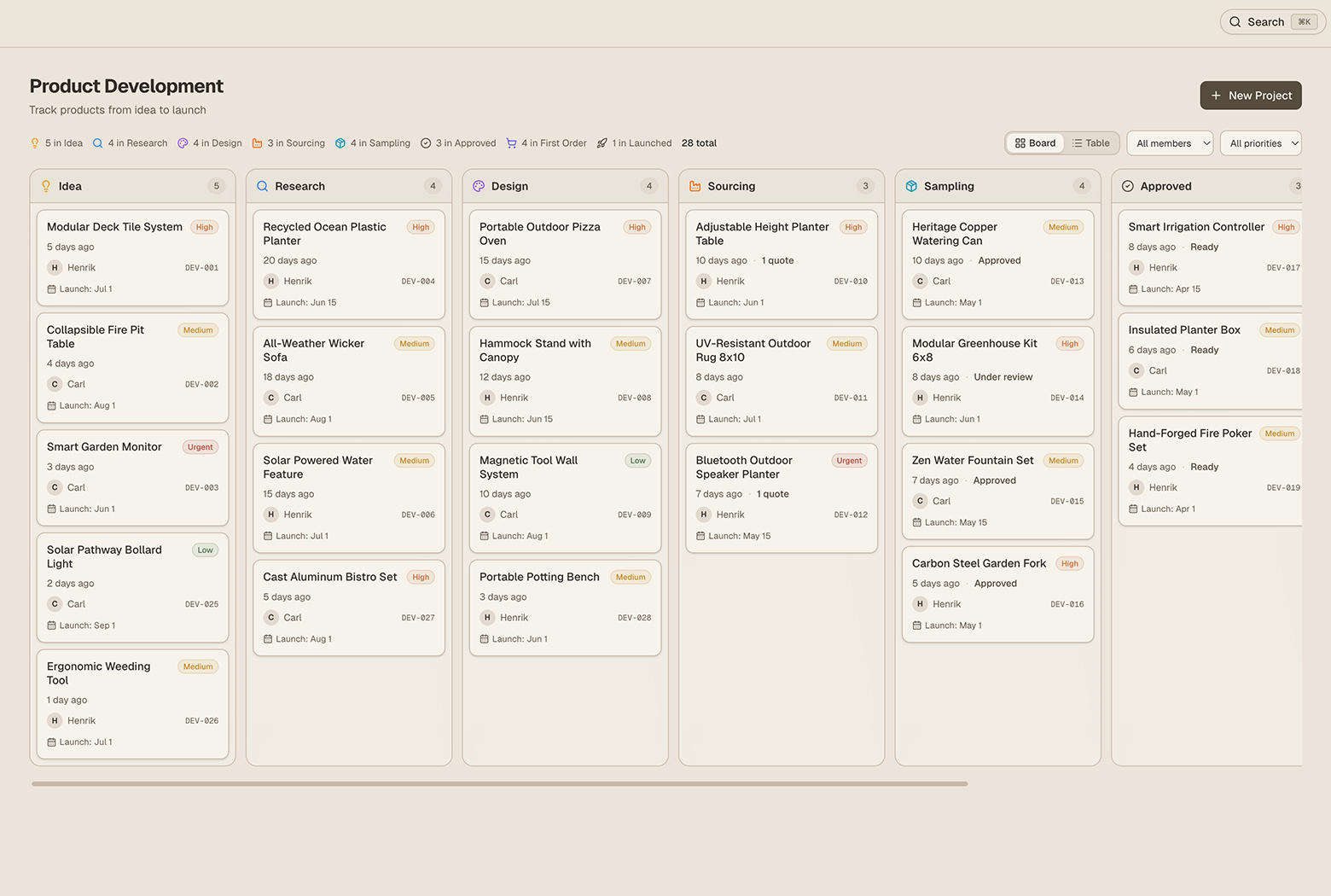Click the calendar icon on the Modular Deck Tile System card
Viewport: 1331px width, 896px height.
coord(51,288)
